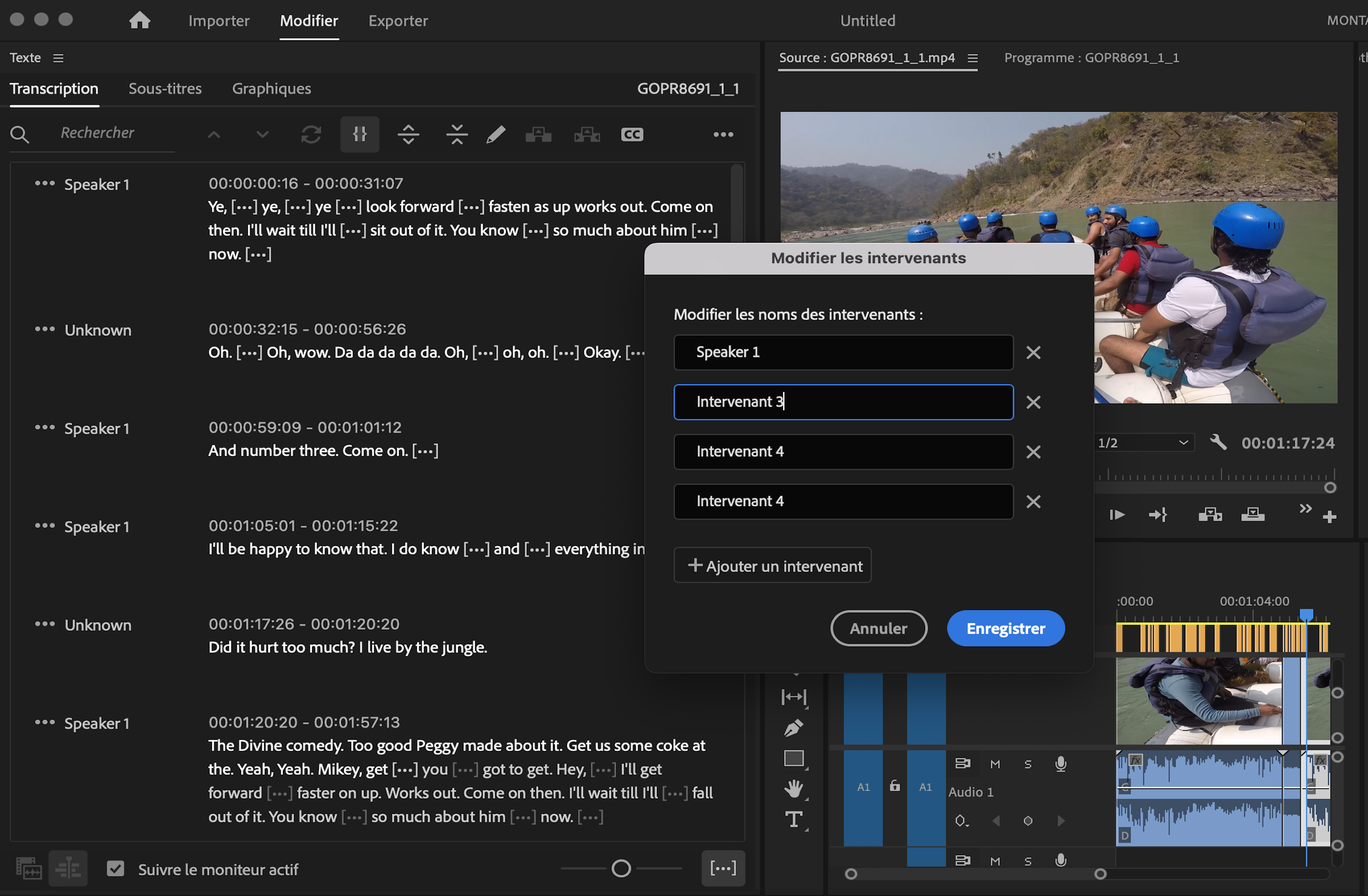The height and width of the screenshot is (896, 1368).
Task: Open the Exporter tab
Action: tap(398, 21)
